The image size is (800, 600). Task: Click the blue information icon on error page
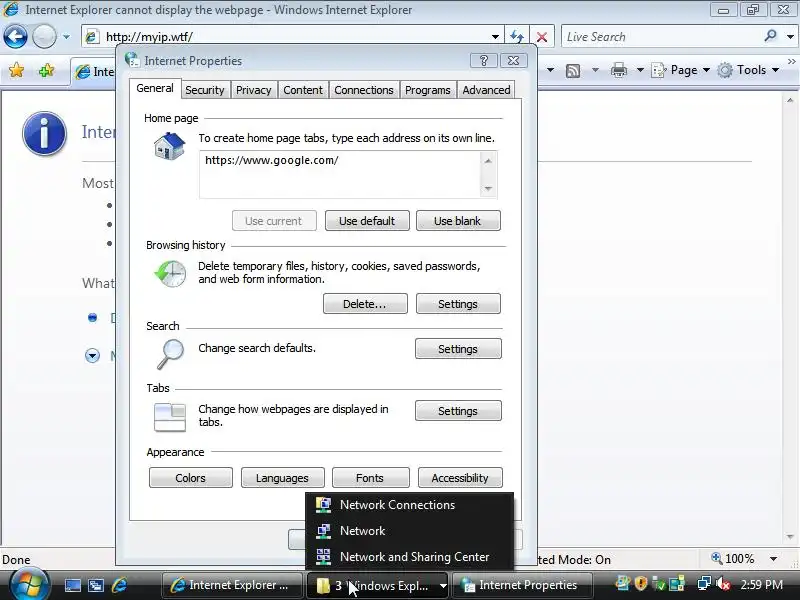[x=44, y=133]
